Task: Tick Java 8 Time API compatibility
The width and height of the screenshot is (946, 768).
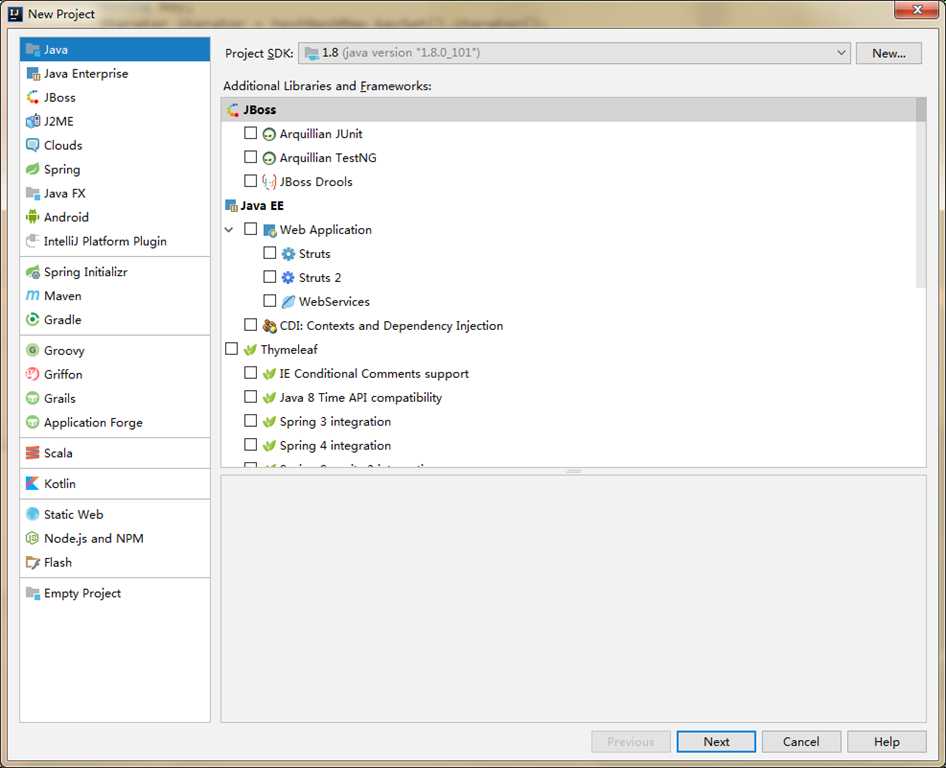Action: [250, 396]
